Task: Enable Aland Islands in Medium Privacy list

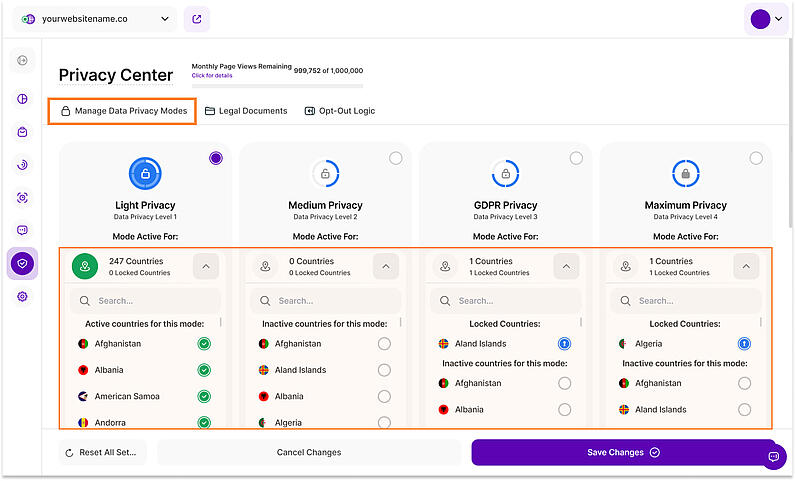Action: [384, 370]
